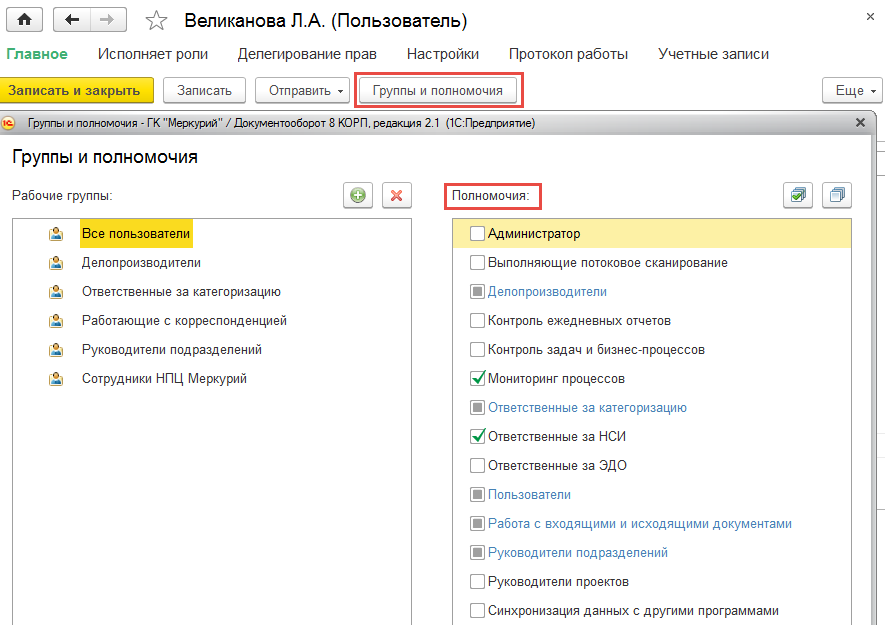Enable the Ответственные за ЭДО checkbox
Image resolution: width=885 pixels, height=625 pixels.
click(477, 465)
